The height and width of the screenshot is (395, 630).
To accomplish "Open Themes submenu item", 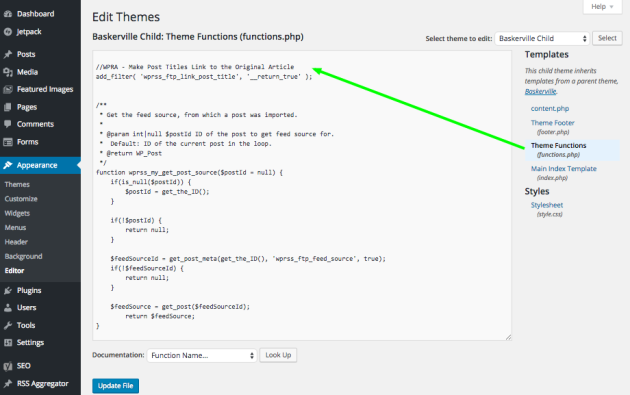I will pos(17,184).
